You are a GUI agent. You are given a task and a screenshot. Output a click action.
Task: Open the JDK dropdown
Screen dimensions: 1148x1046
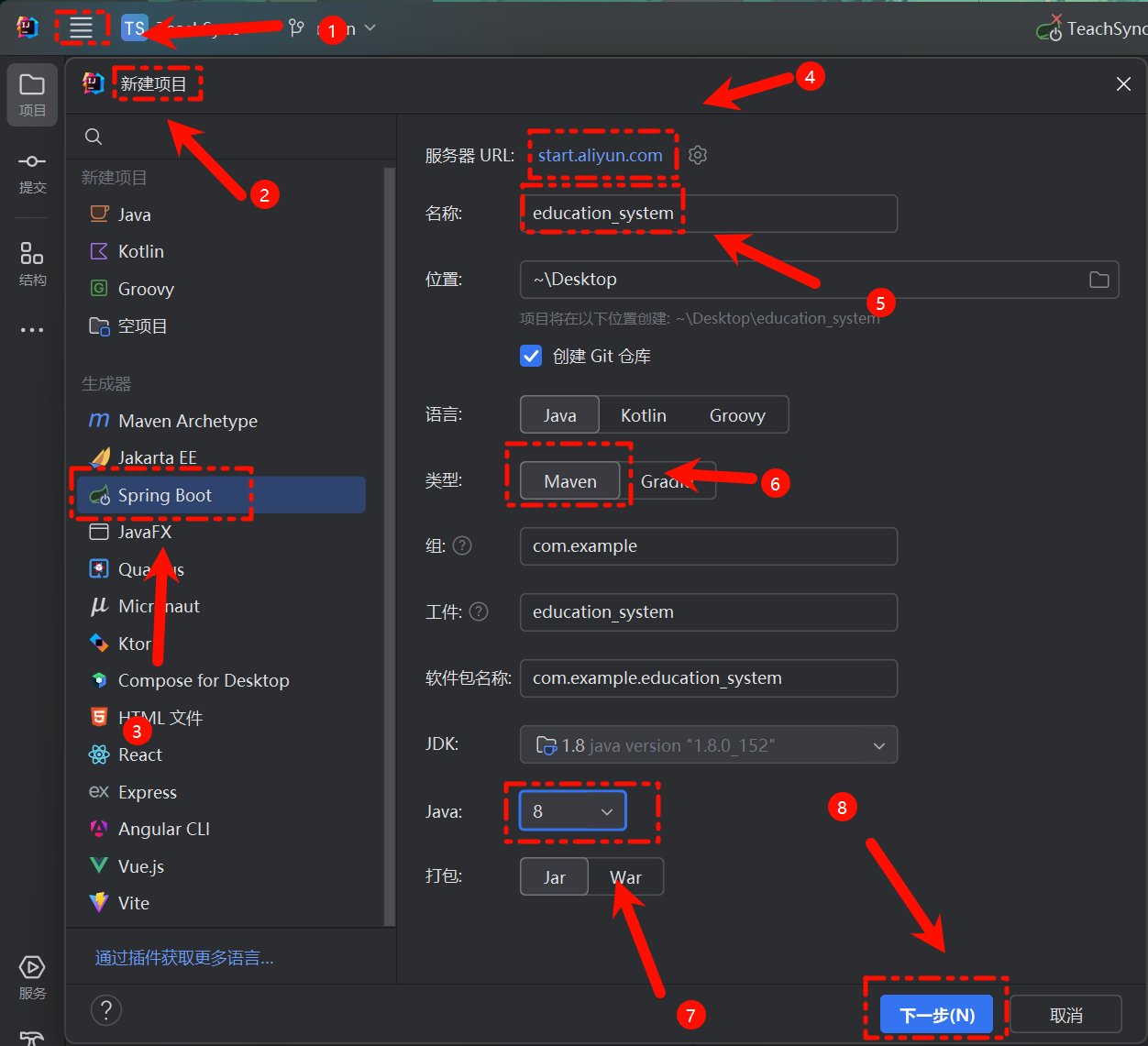709,745
